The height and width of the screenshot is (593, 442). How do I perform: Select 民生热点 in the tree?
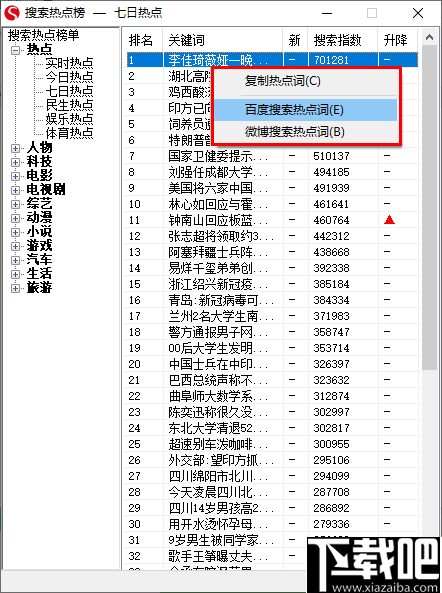tap(69, 105)
